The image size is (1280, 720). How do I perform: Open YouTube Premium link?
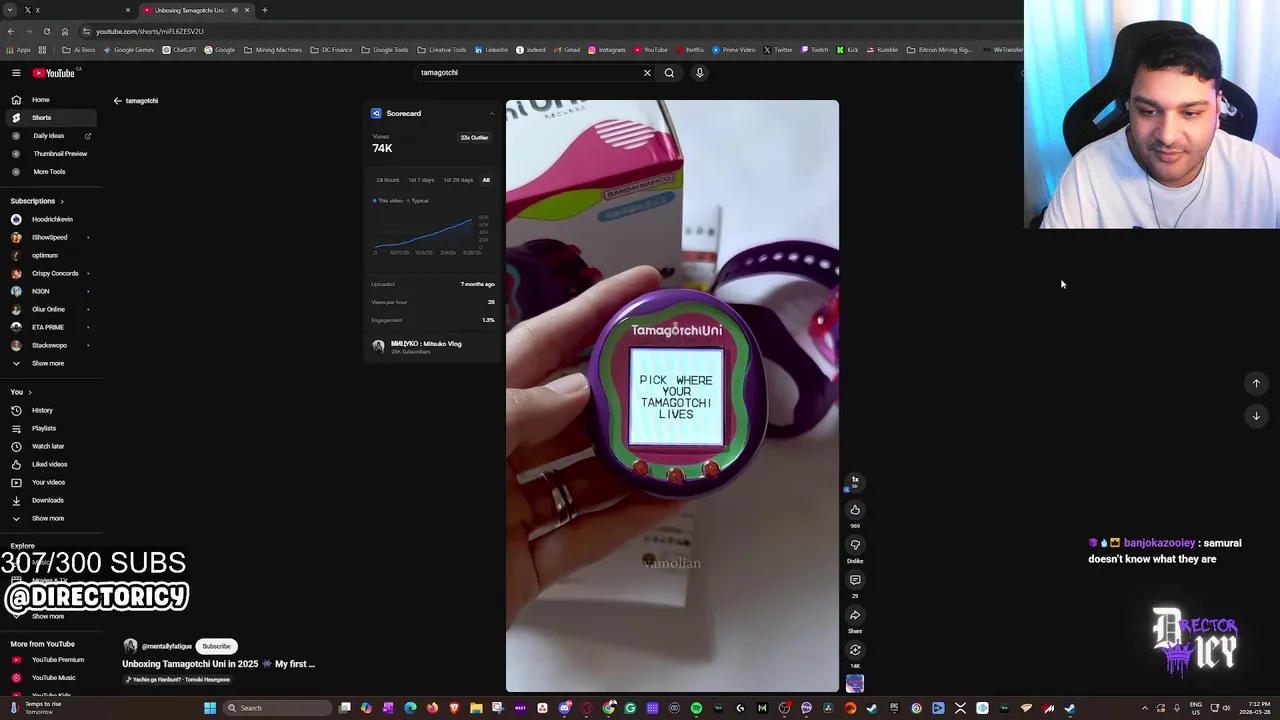click(50, 660)
